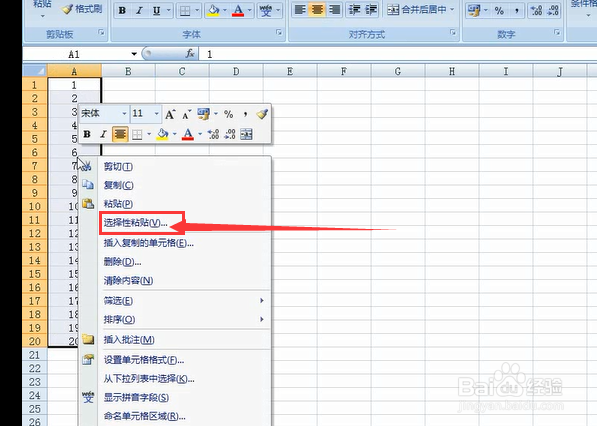Click the ribbon Italic button
The width and height of the screenshot is (597, 426).
click(139, 11)
